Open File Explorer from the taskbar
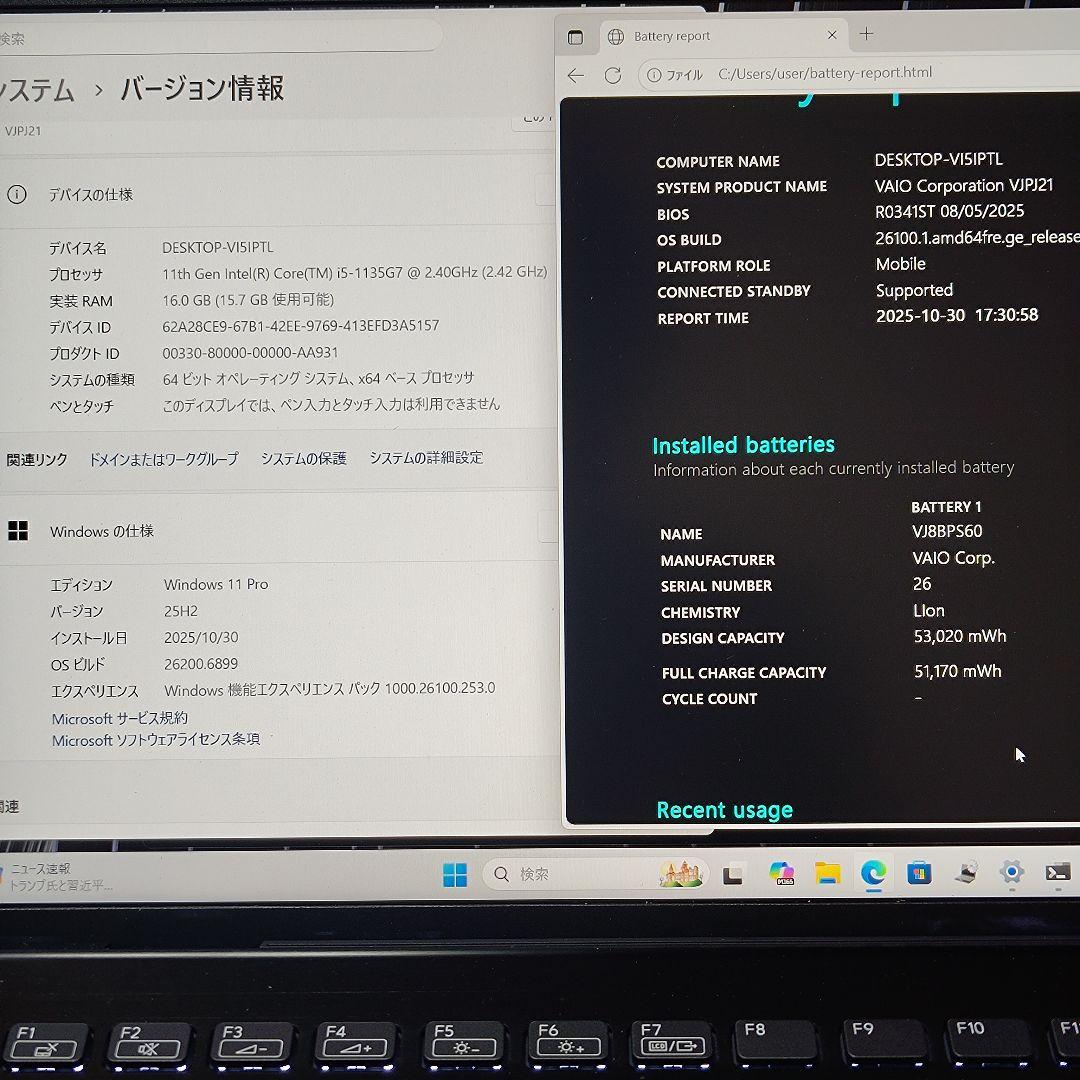This screenshot has width=1080, height=1080. tap(827, 874)
